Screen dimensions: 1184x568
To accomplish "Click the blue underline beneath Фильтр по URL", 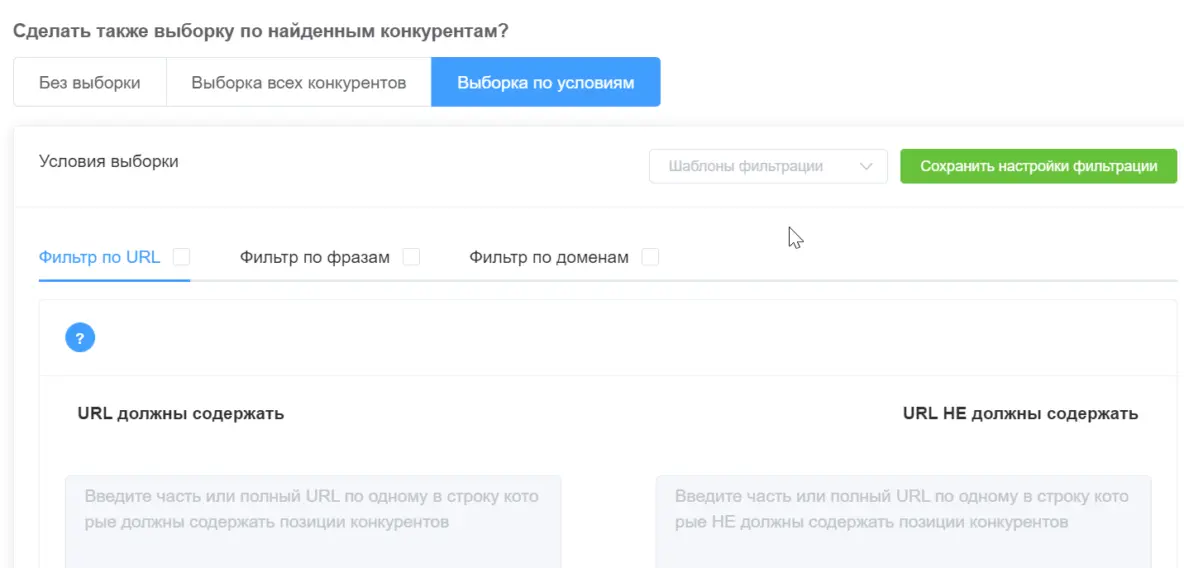I will [x=114, y=280].
